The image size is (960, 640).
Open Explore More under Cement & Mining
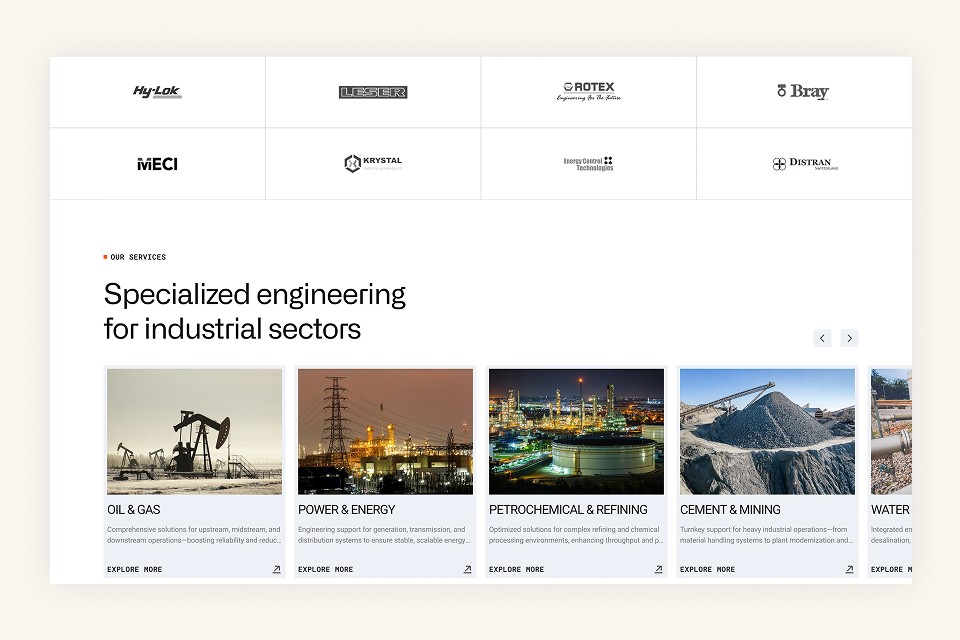pos(708,570)
